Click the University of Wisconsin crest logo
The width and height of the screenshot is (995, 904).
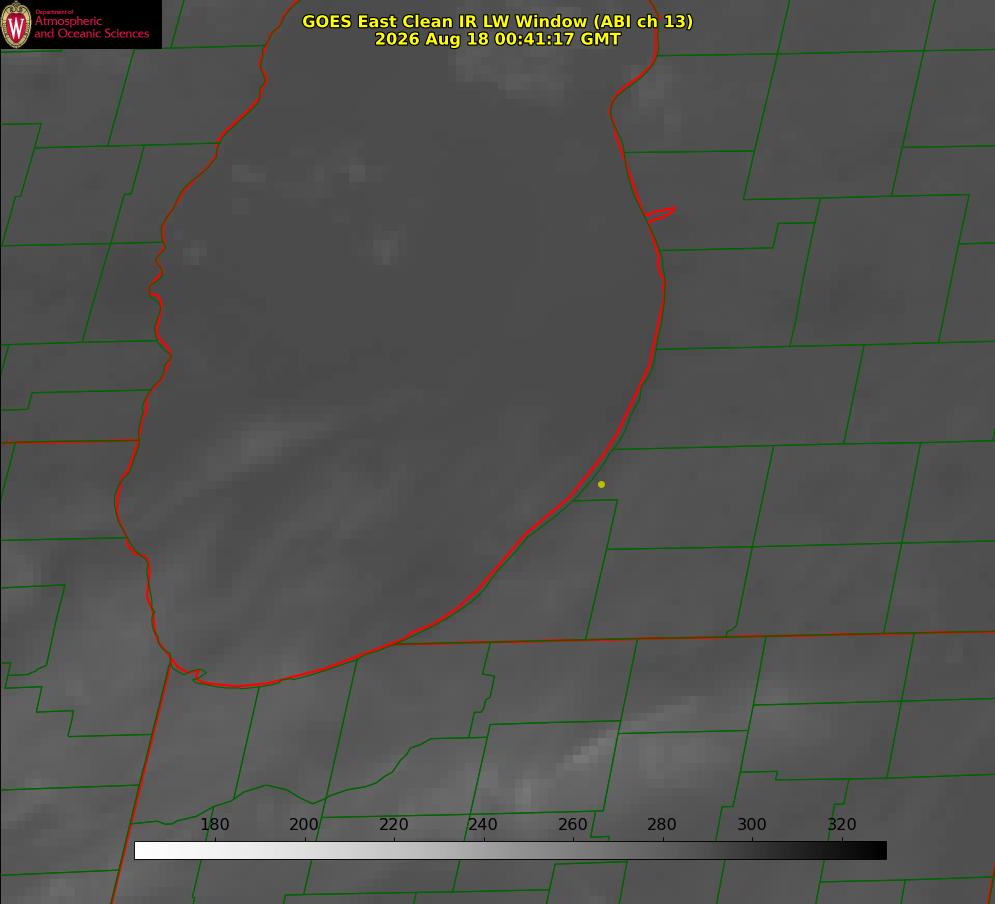16,24
